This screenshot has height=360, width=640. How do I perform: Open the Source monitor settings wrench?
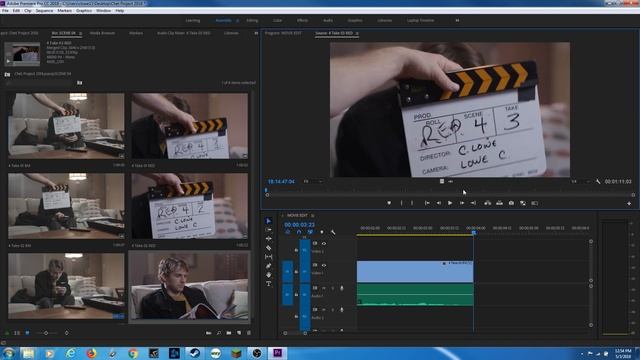coord(598,181)
